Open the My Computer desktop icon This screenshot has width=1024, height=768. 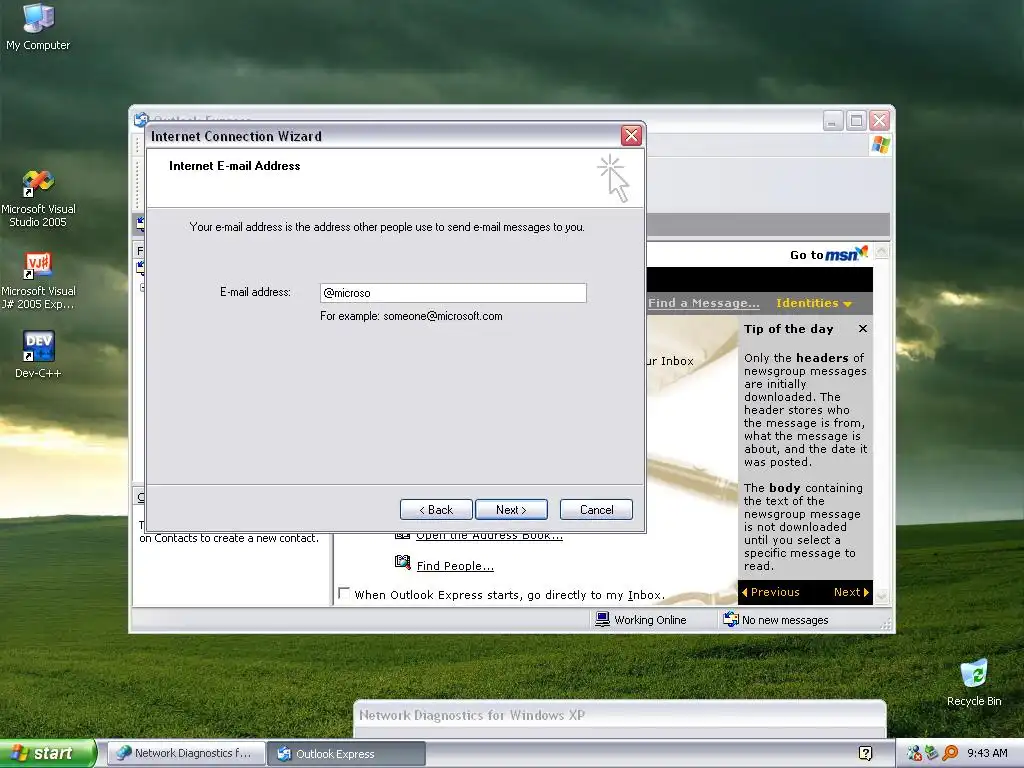(x=38, y=27)
